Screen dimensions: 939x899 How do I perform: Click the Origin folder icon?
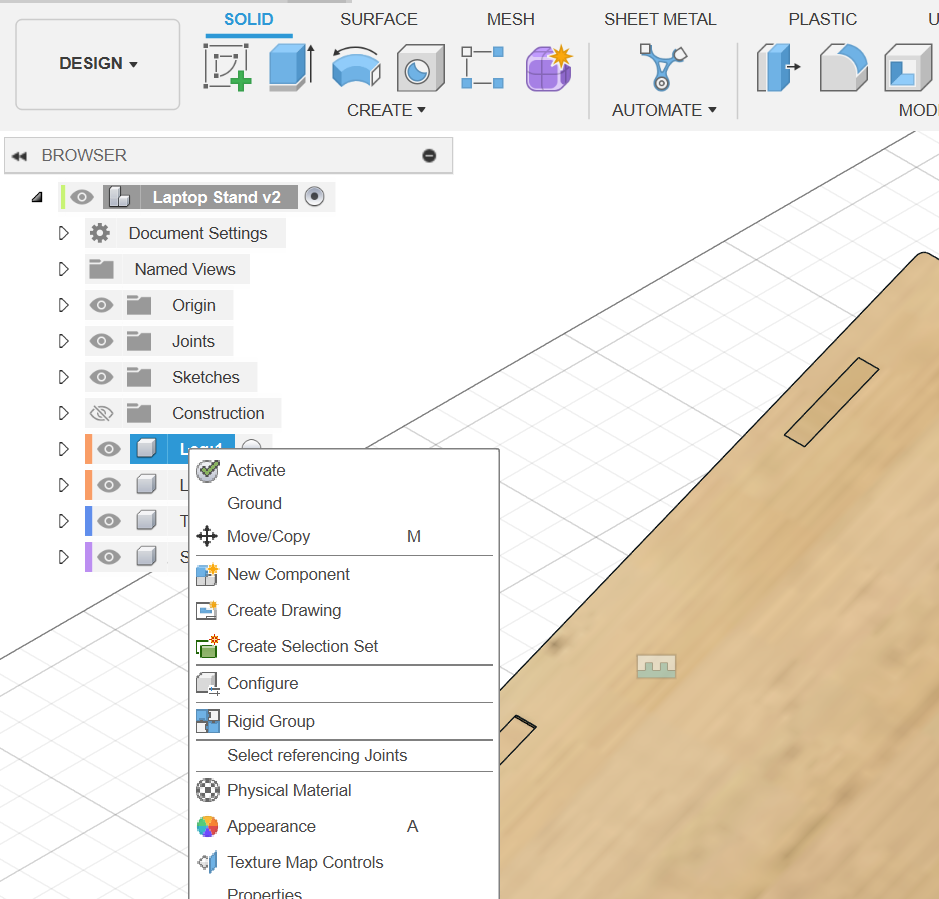tap(139, 305)
